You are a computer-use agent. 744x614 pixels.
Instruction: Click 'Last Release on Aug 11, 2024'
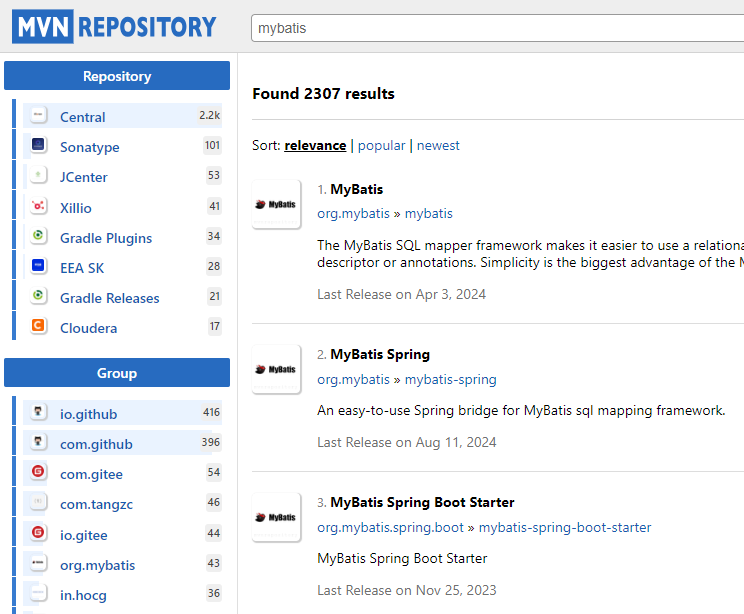pyautogui.click(x=407, y=443)
